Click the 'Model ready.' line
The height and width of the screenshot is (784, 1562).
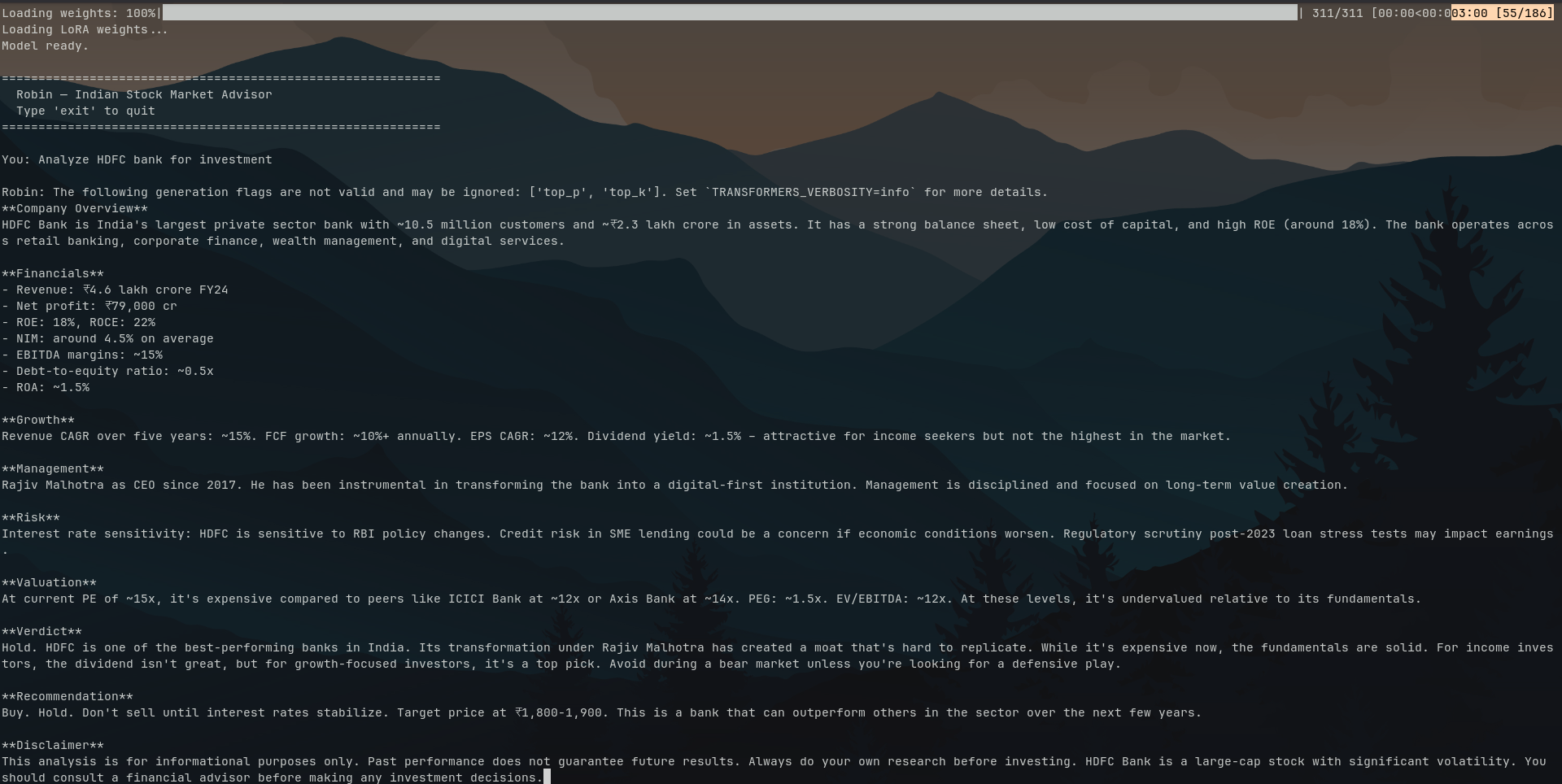pos(45,46)
